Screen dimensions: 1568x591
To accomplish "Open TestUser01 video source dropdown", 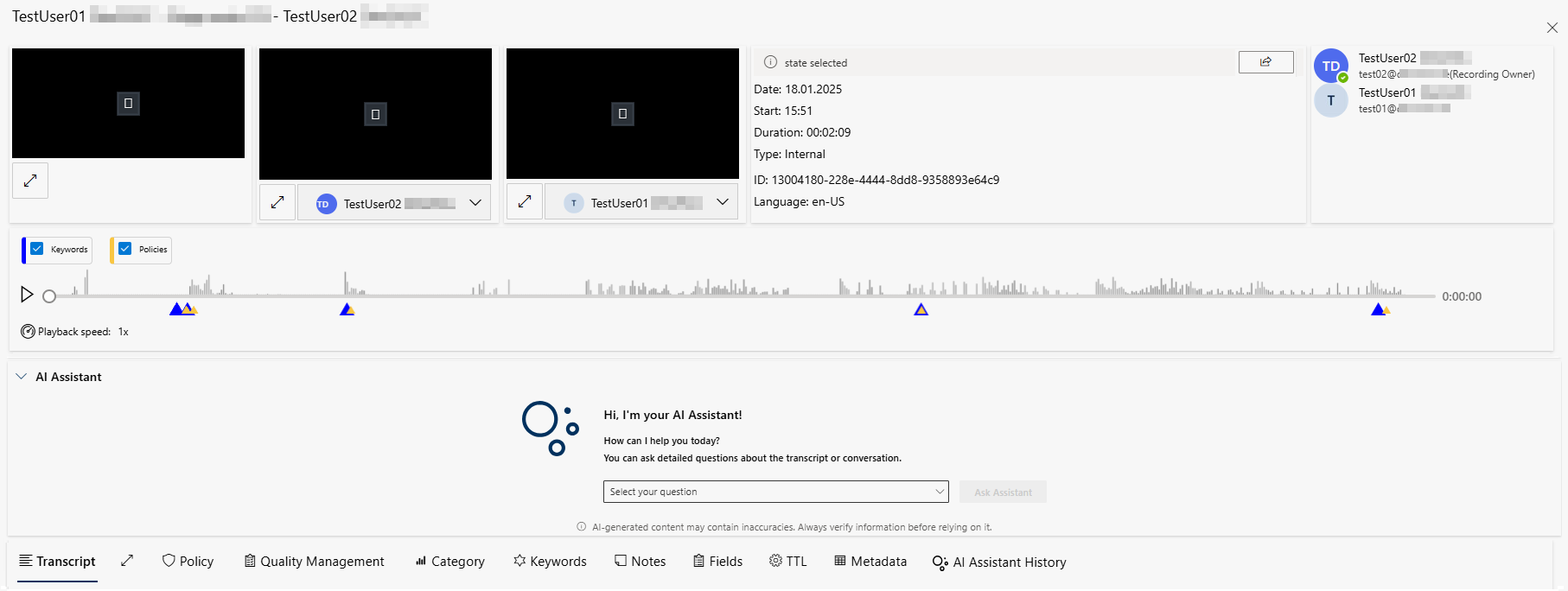I will (641, 201).
